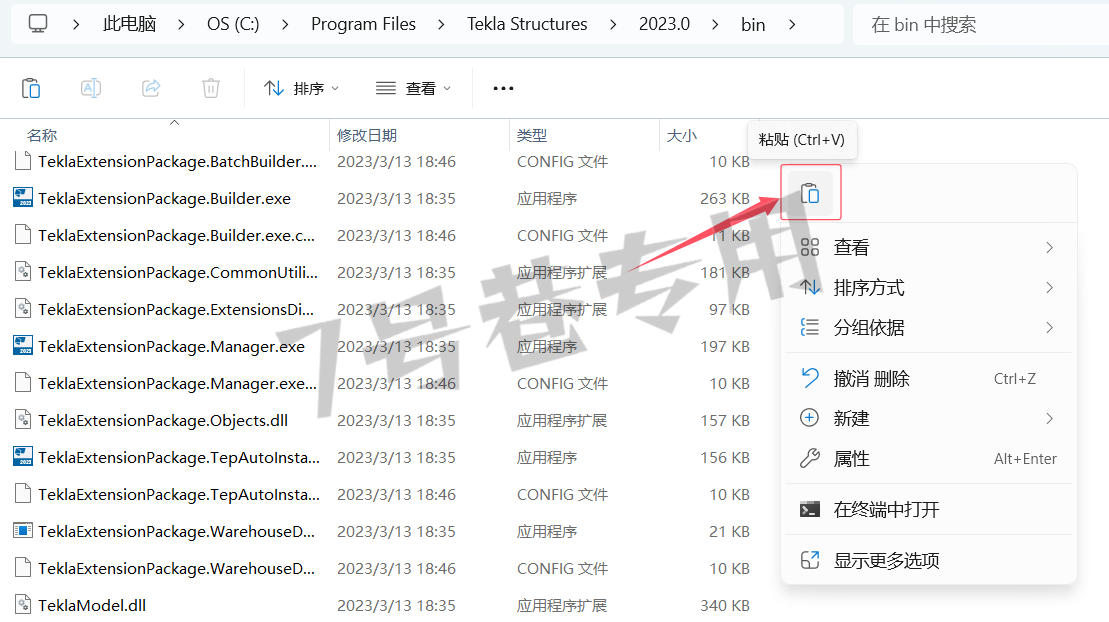Expand the chevron after 此电脑 breadcrumb
Screen dimensions: 1109x622
(182, 24)
